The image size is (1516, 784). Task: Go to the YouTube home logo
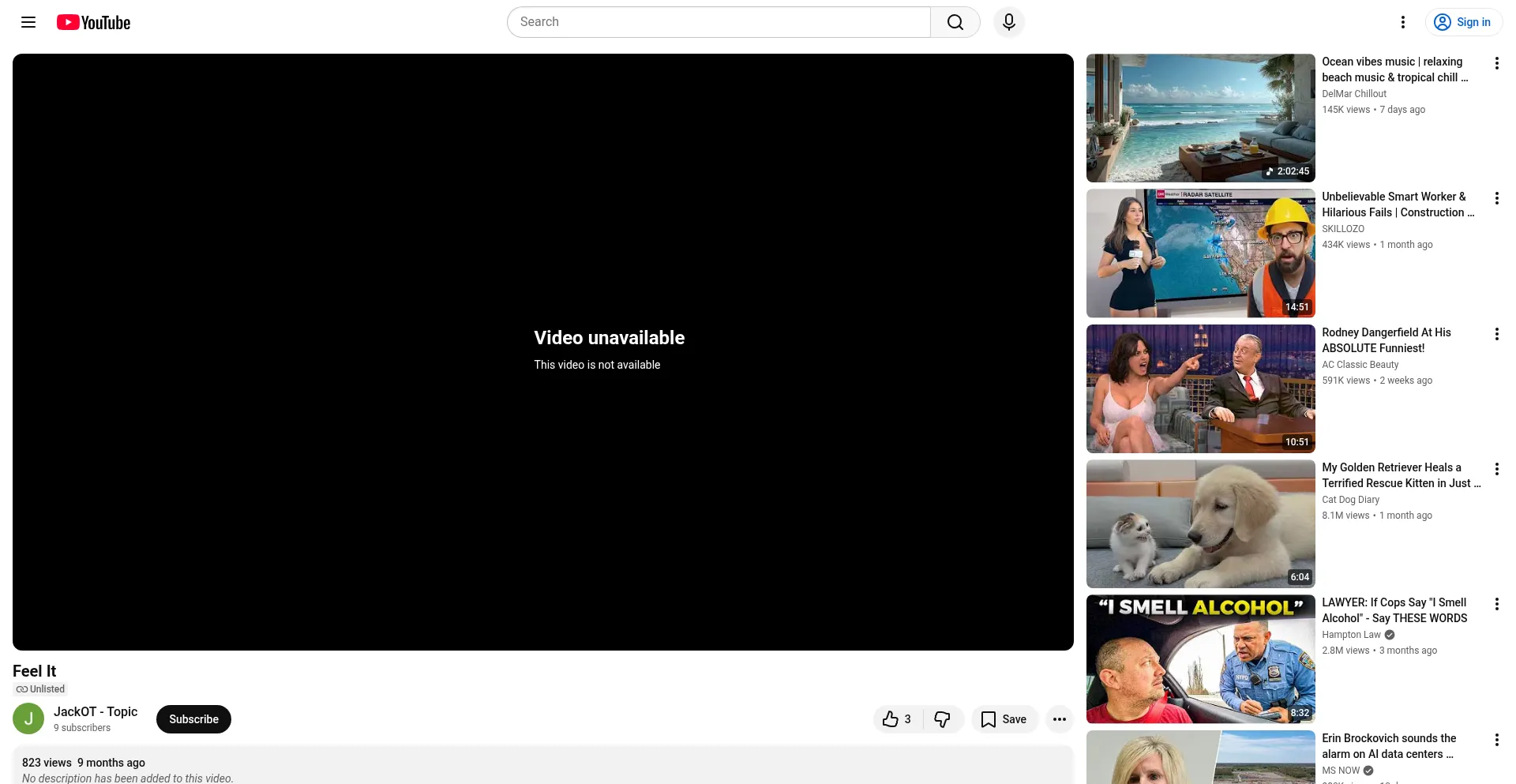click(93, 22)
